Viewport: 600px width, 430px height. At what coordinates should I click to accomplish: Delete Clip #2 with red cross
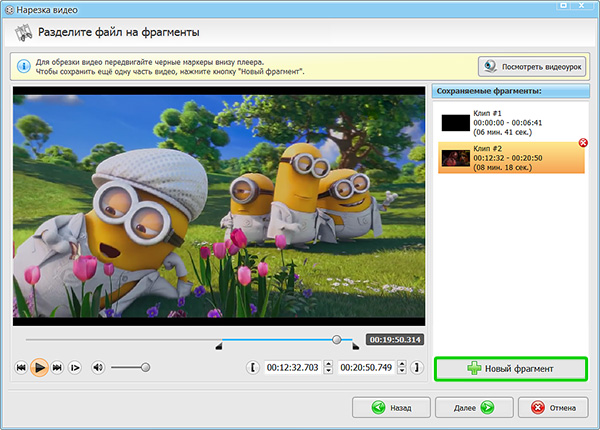tap(583, 143)
